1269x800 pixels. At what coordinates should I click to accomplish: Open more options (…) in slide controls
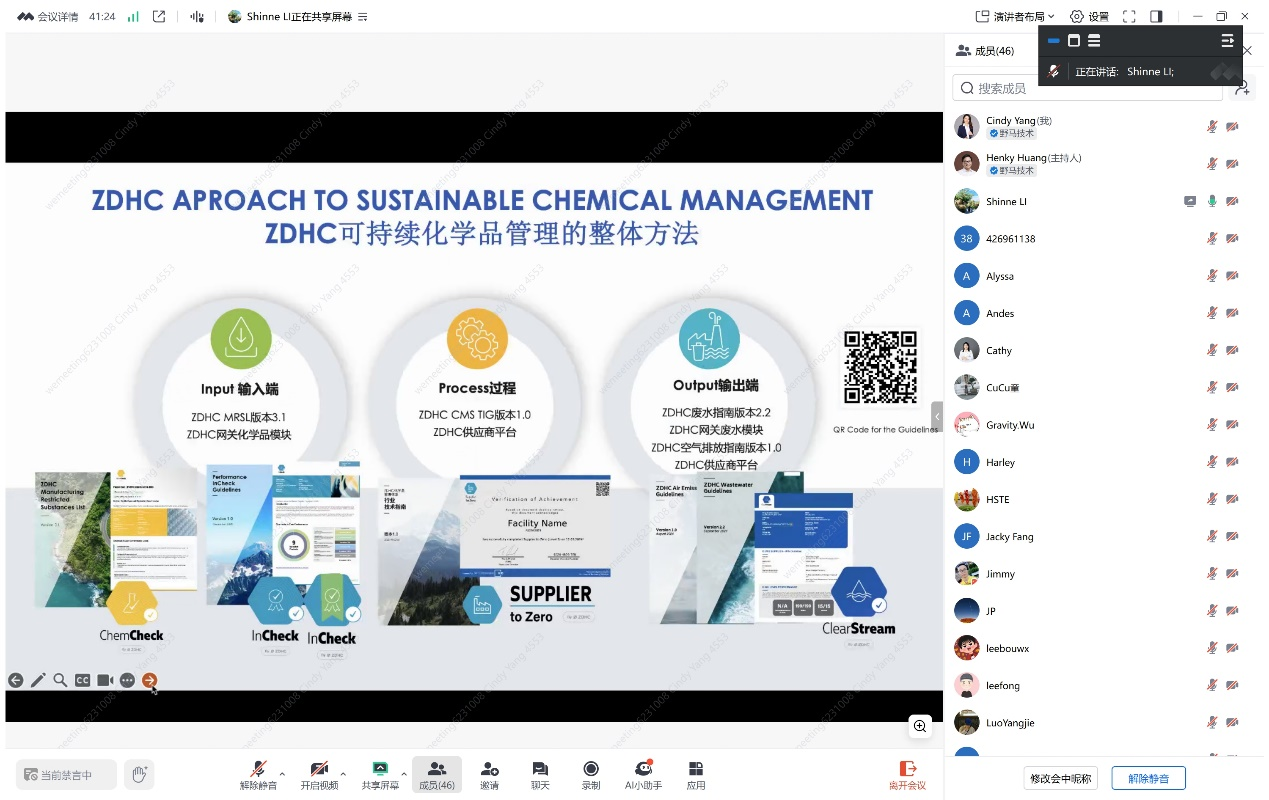pos(127,680)
